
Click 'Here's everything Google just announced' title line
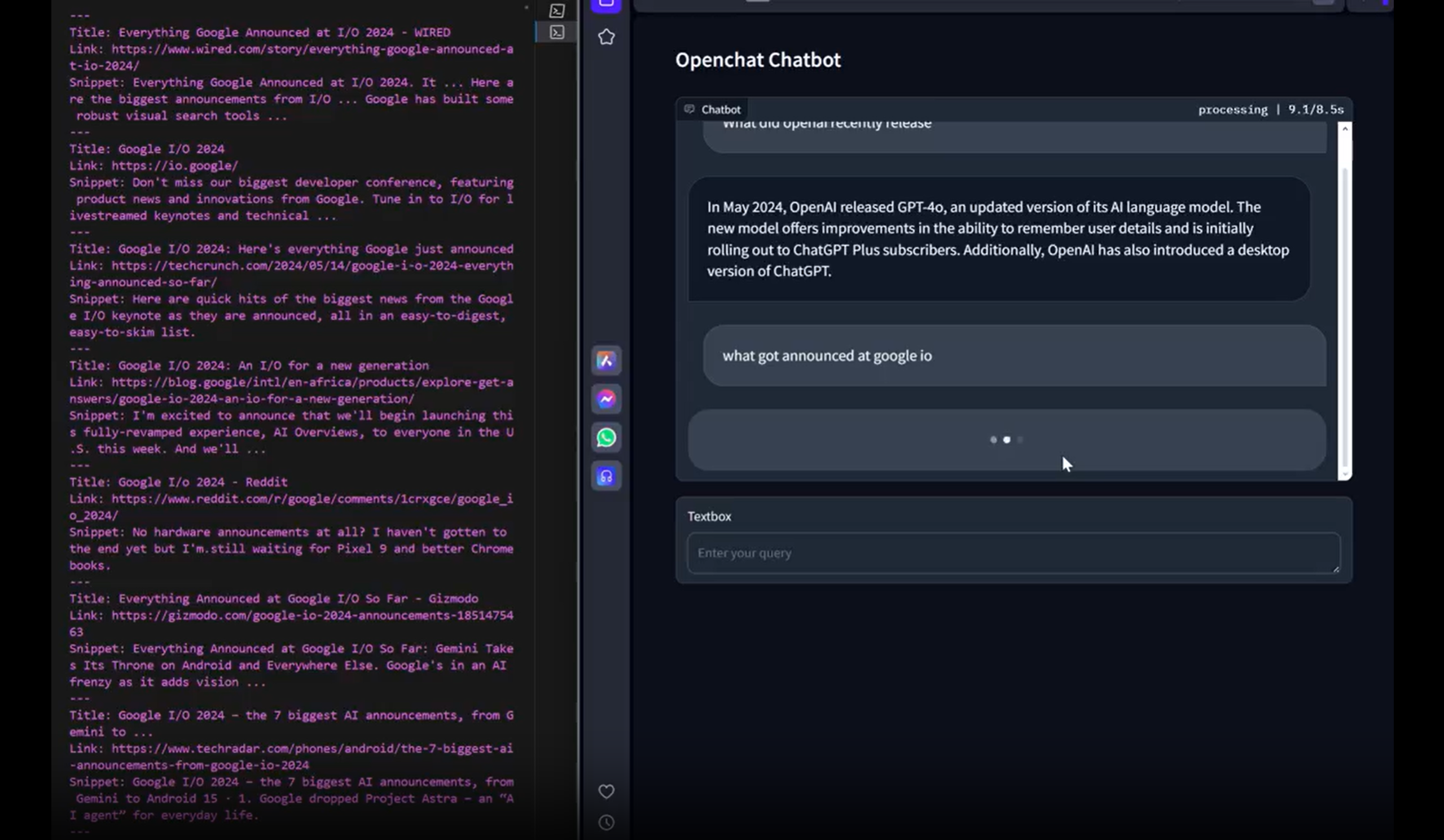tap(291, 249)
